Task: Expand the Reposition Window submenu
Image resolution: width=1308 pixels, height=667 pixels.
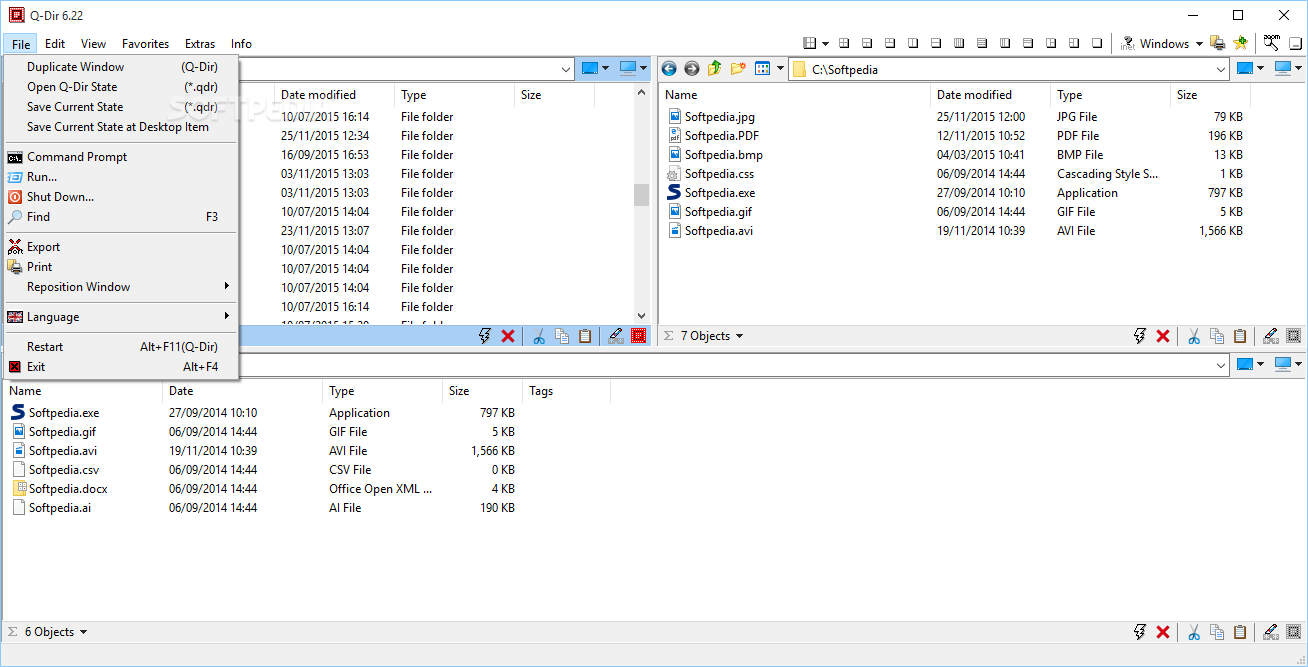Action: point(120,287)
